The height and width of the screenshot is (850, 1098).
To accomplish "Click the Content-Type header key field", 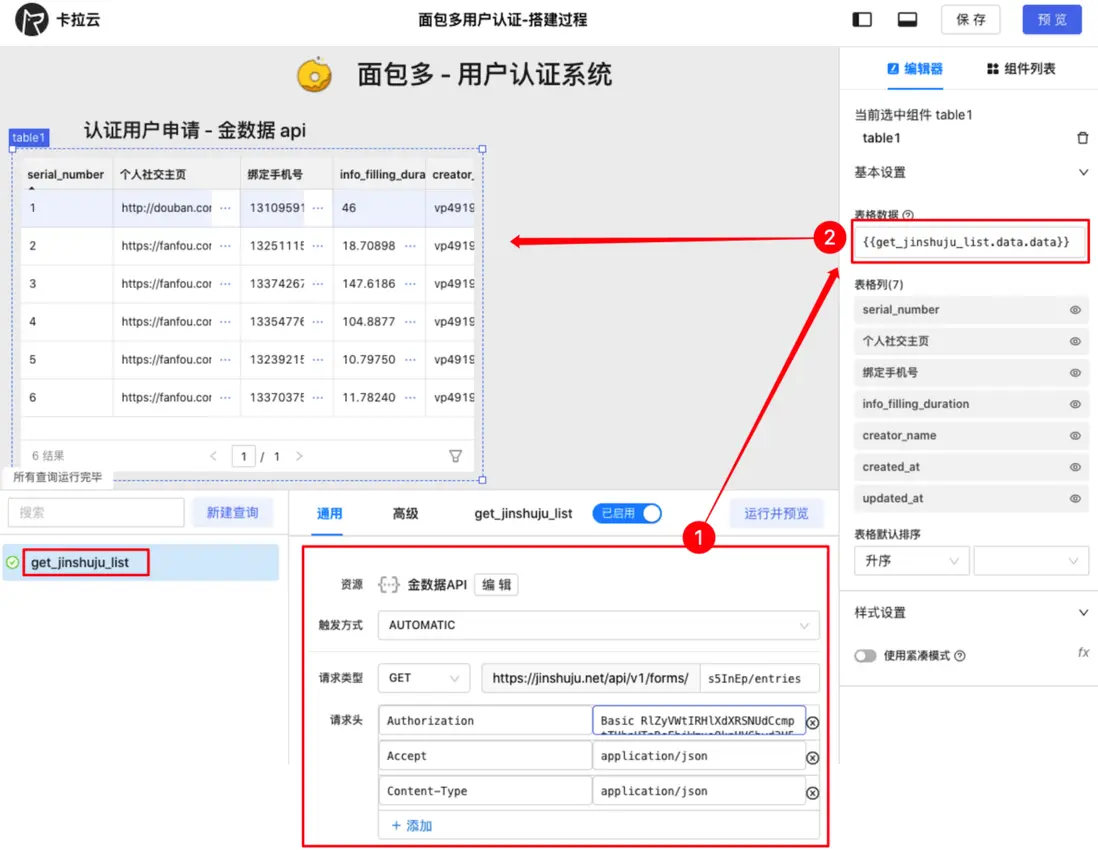I will coord(485,790).
